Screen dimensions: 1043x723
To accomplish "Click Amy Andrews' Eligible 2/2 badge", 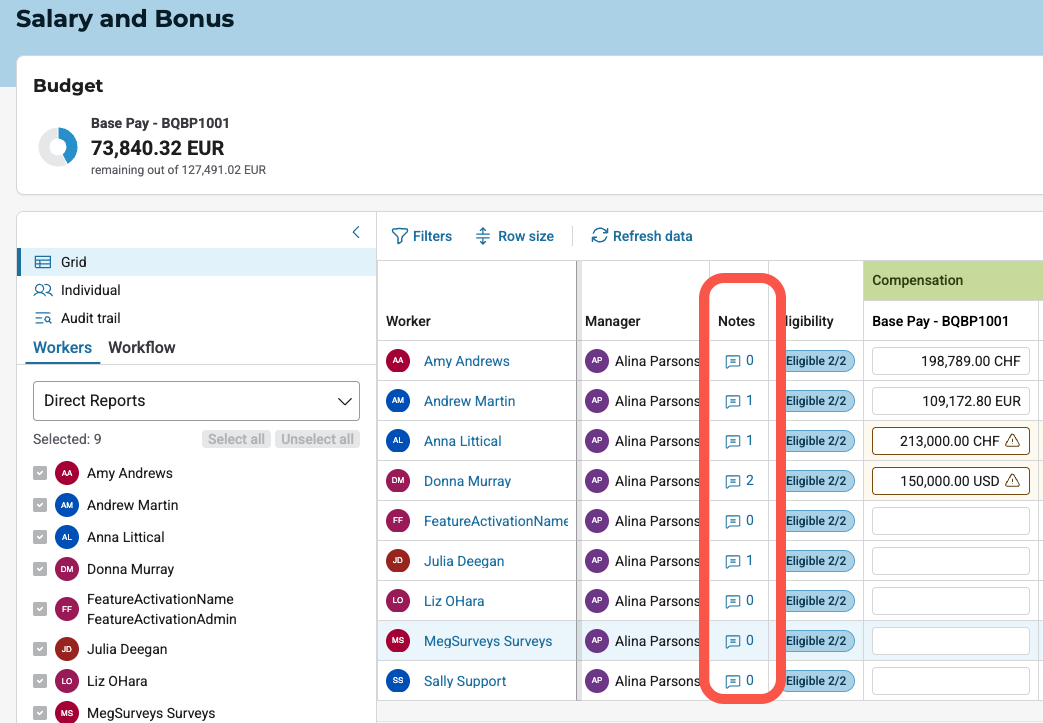I will [x=816, y=361].
